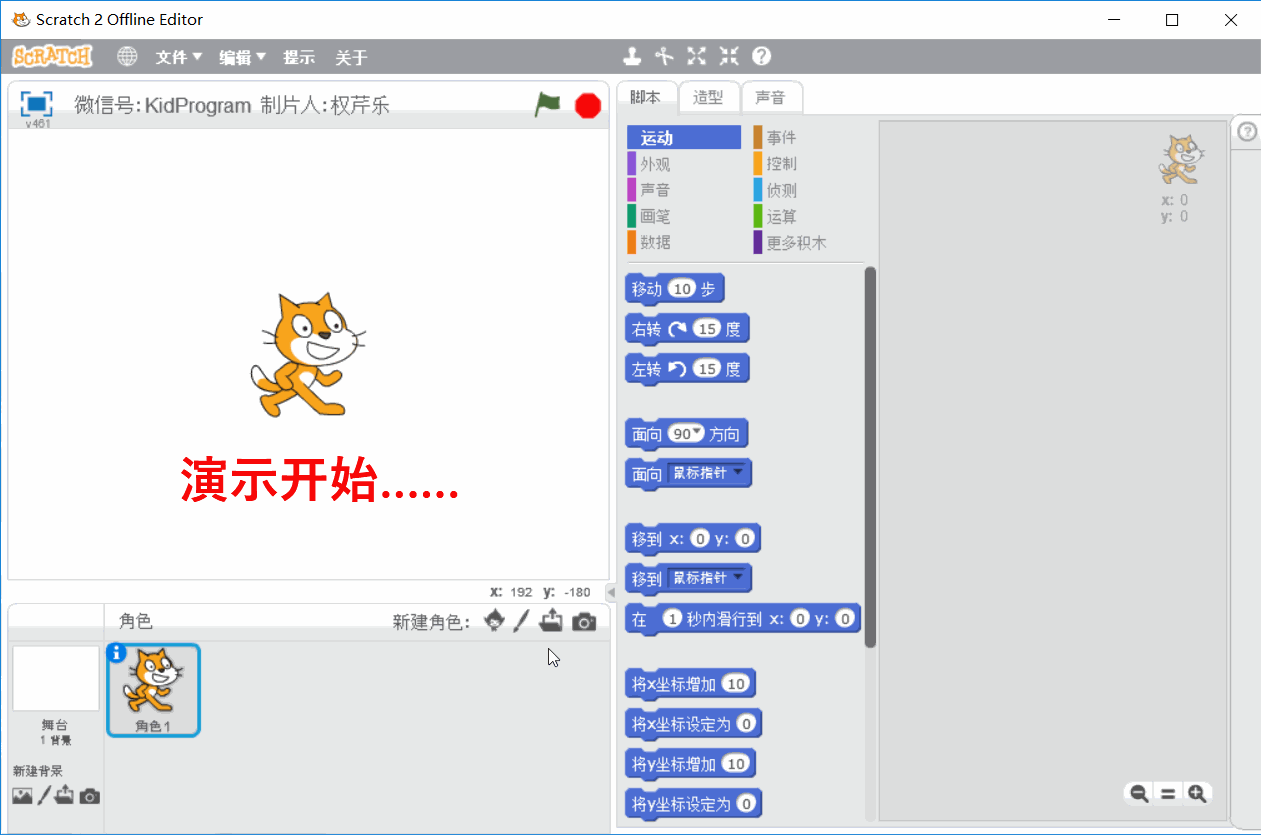Open the language globe menu

click(x=127, y=57)
